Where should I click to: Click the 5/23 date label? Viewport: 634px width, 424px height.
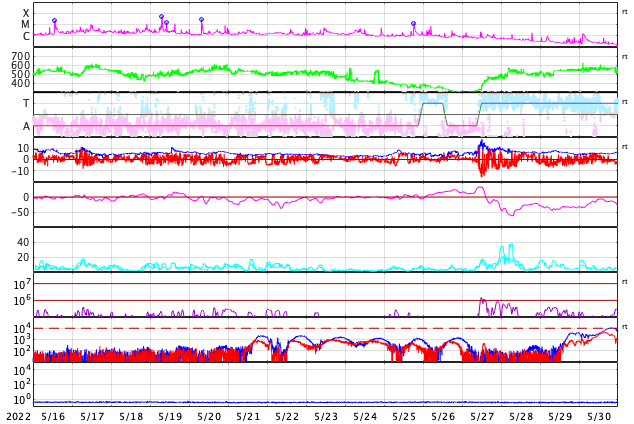(326, 417)
